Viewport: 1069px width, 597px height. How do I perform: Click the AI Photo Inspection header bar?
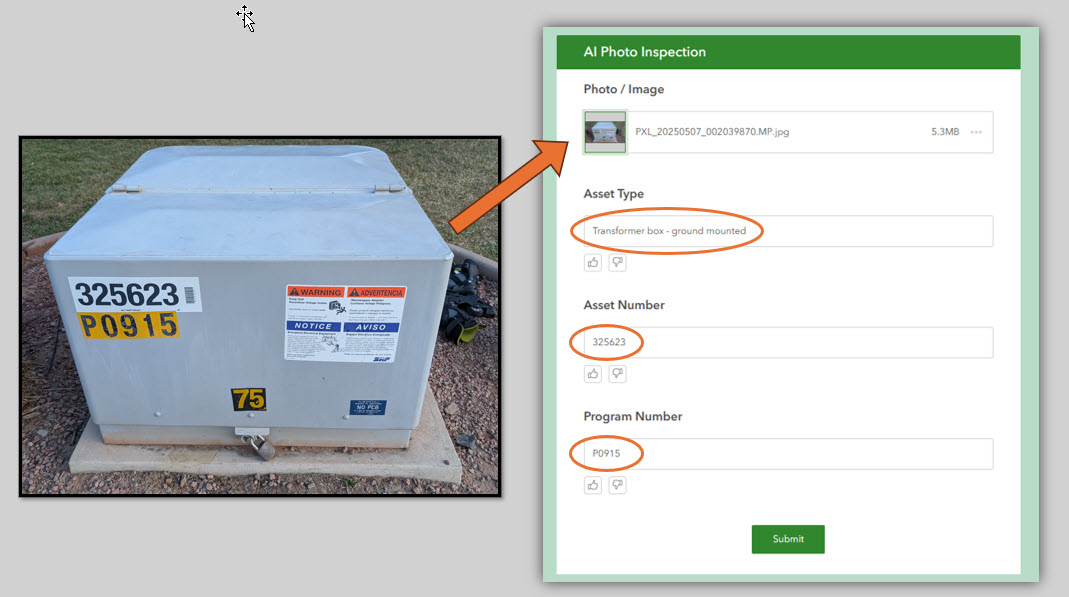[x=788, y=51]
